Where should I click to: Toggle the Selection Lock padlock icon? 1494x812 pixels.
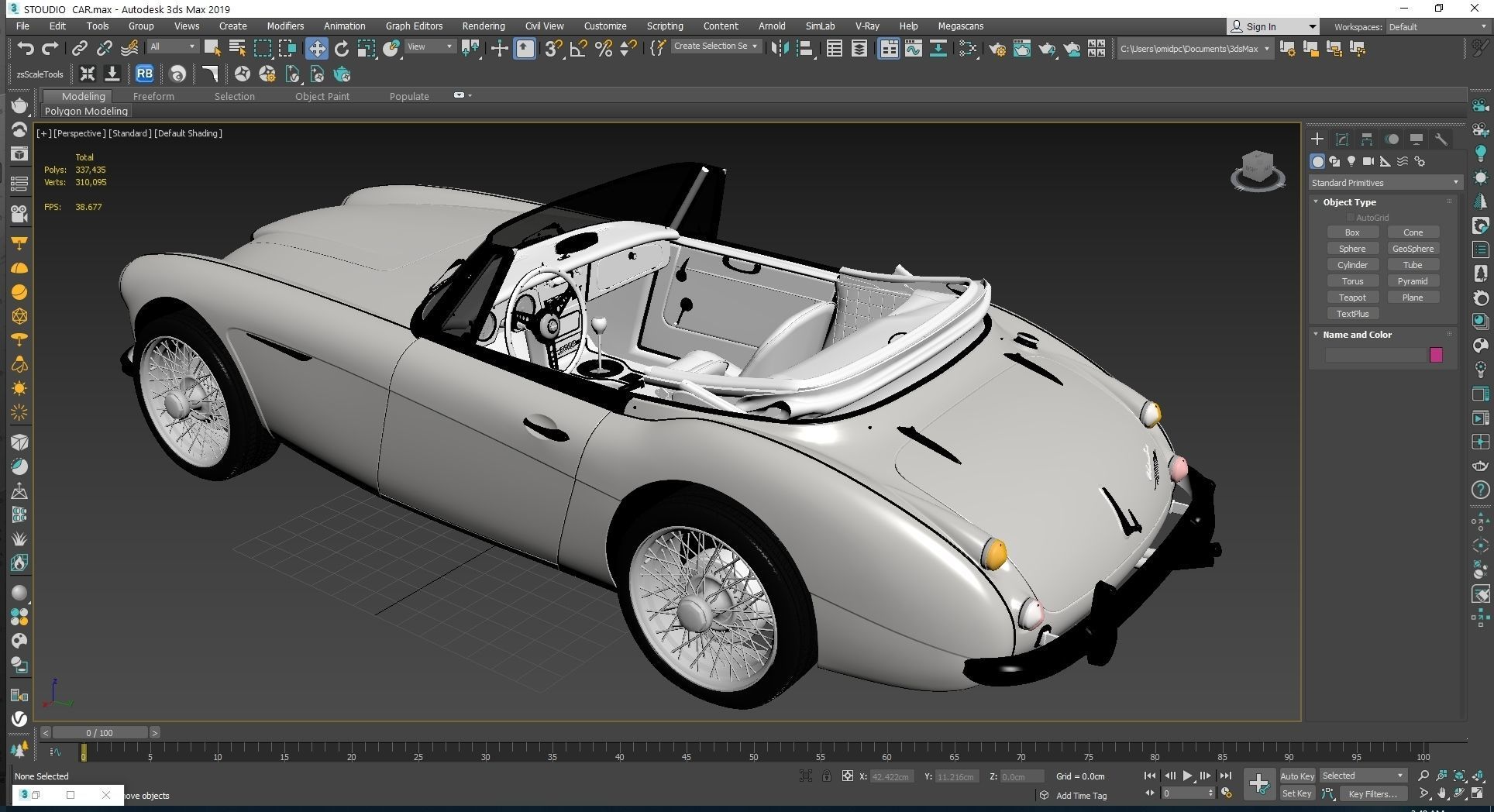click(827, 776)
